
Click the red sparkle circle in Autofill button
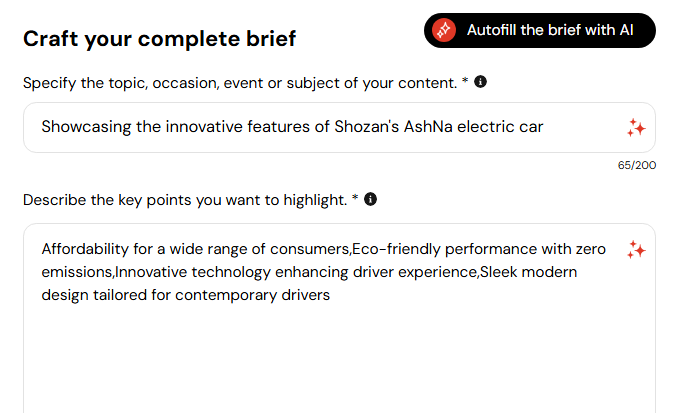(x=443, y=30)
